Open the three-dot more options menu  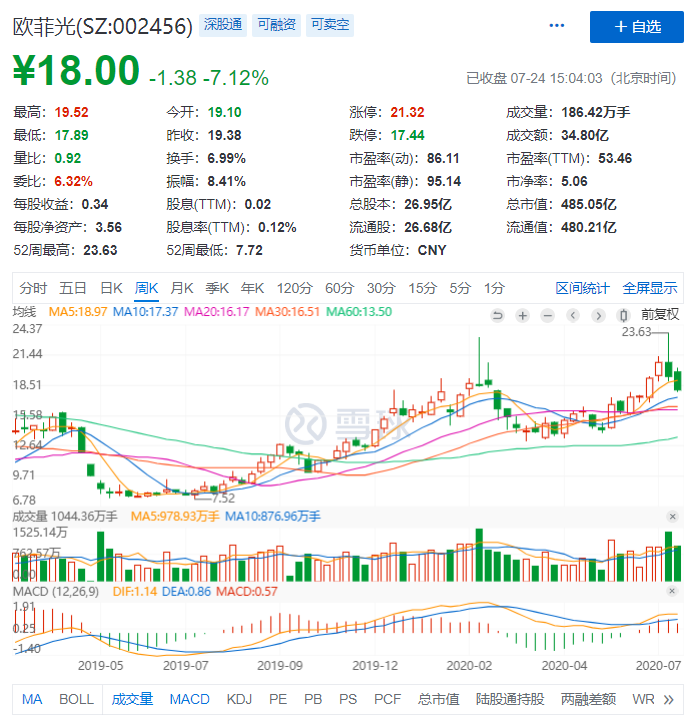coord(557,25)
